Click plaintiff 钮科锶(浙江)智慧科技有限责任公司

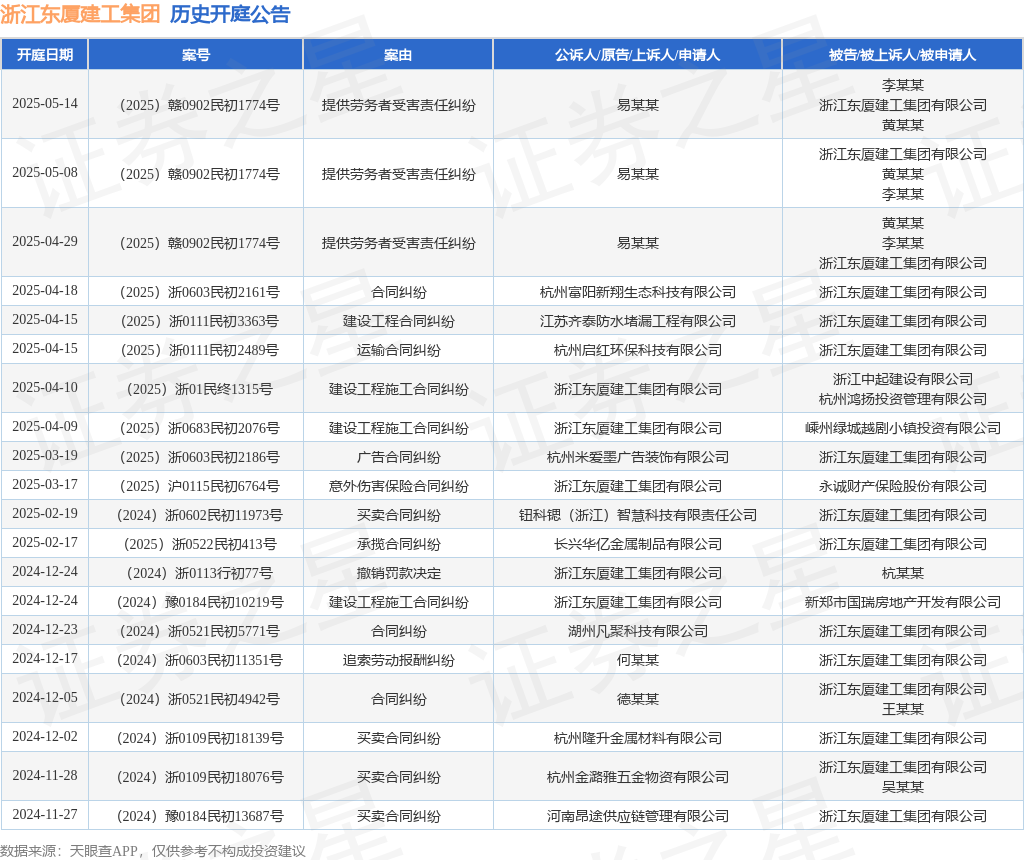pos(637,515)
